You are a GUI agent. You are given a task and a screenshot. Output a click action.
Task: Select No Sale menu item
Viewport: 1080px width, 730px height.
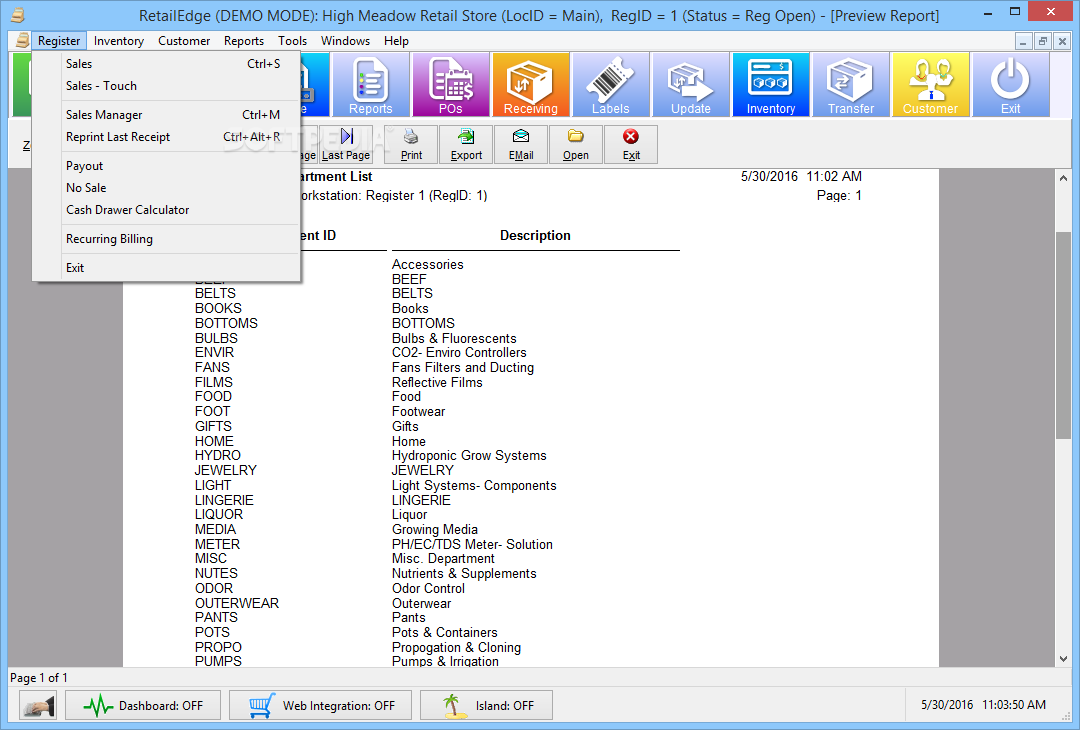point(166,187)
